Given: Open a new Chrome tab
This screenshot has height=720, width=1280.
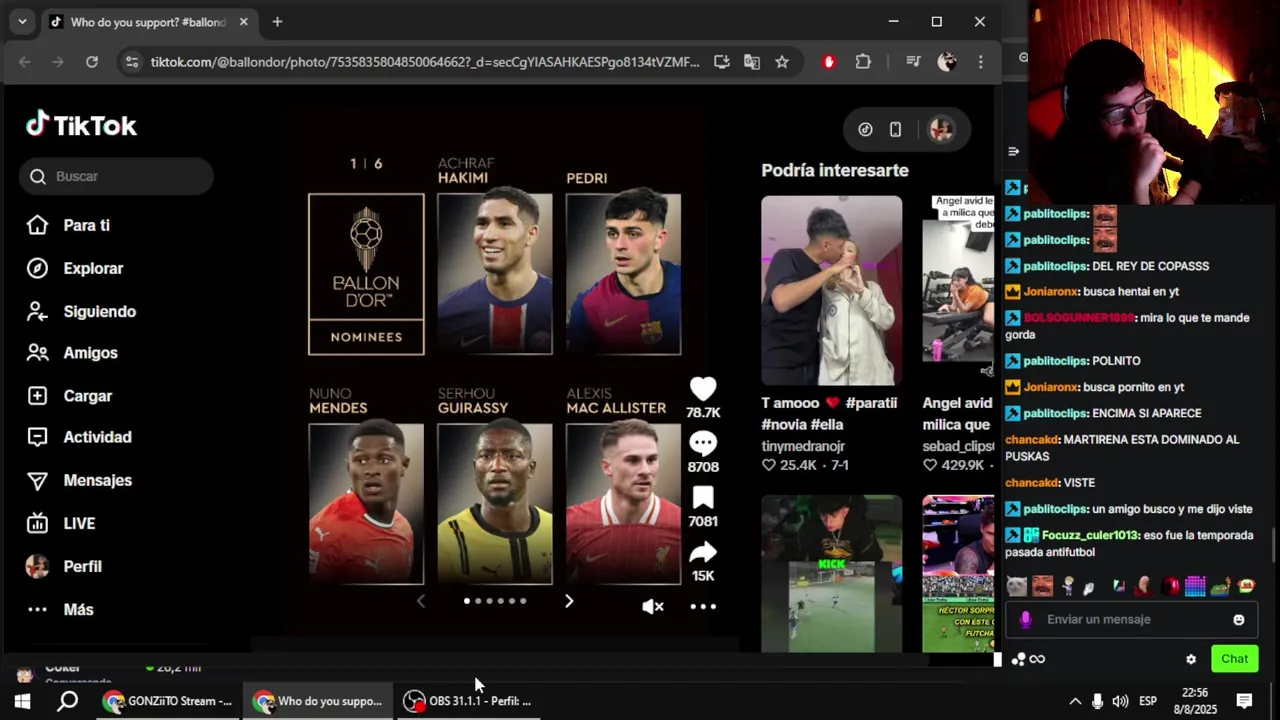Looking at the screenshot, I should point(277,22).
